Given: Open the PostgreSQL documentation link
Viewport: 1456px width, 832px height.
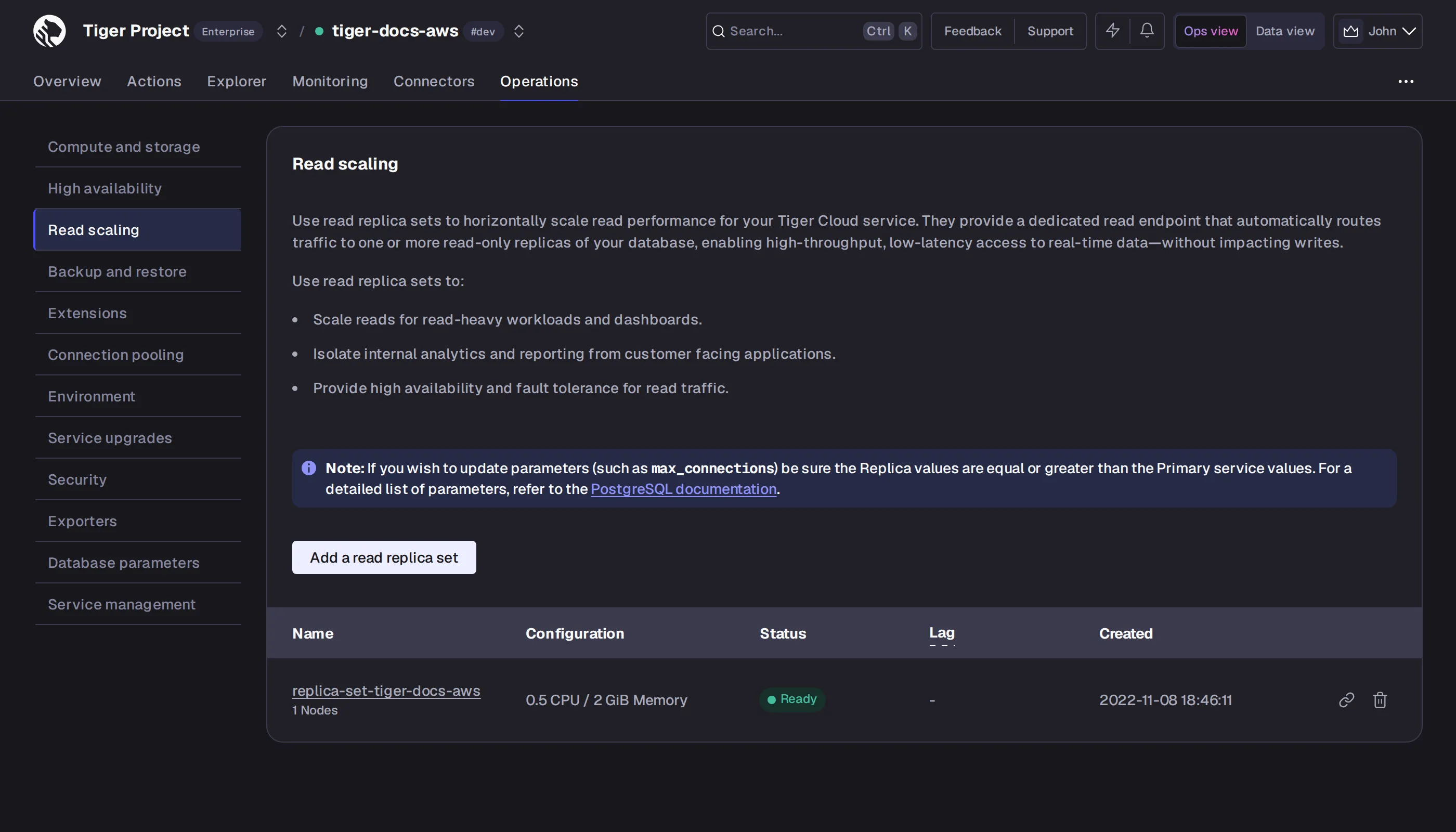Looking at the screenshot, I should [x=683, y=489].
